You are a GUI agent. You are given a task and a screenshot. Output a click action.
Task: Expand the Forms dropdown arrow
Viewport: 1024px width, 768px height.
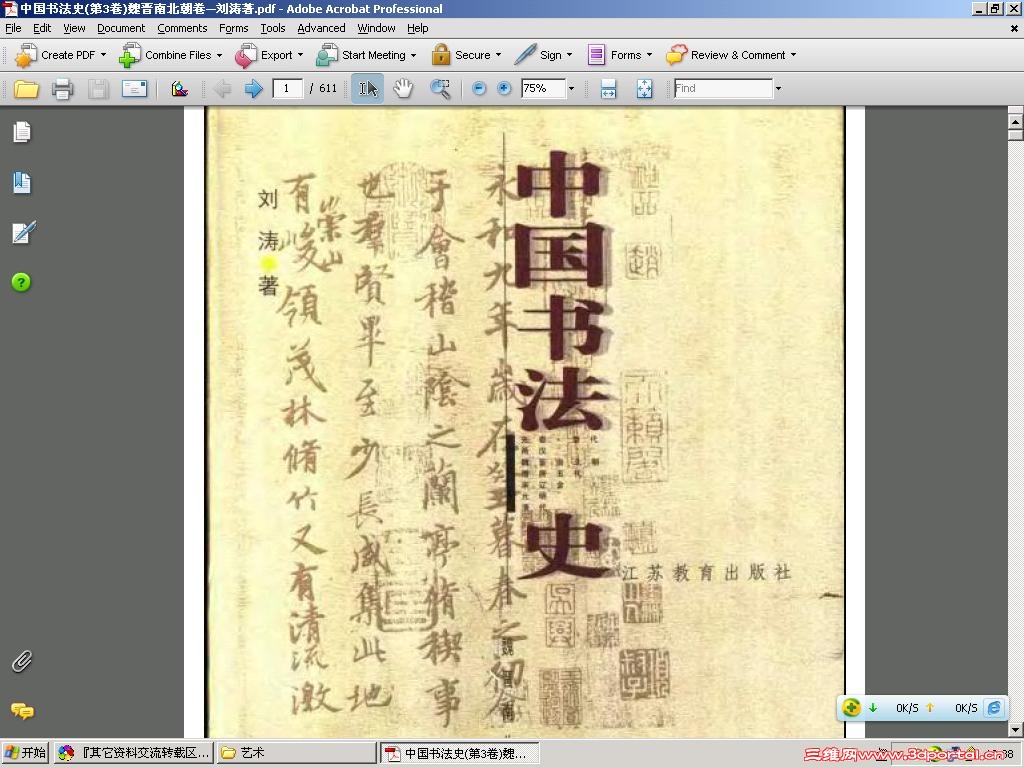coord(649,55)
